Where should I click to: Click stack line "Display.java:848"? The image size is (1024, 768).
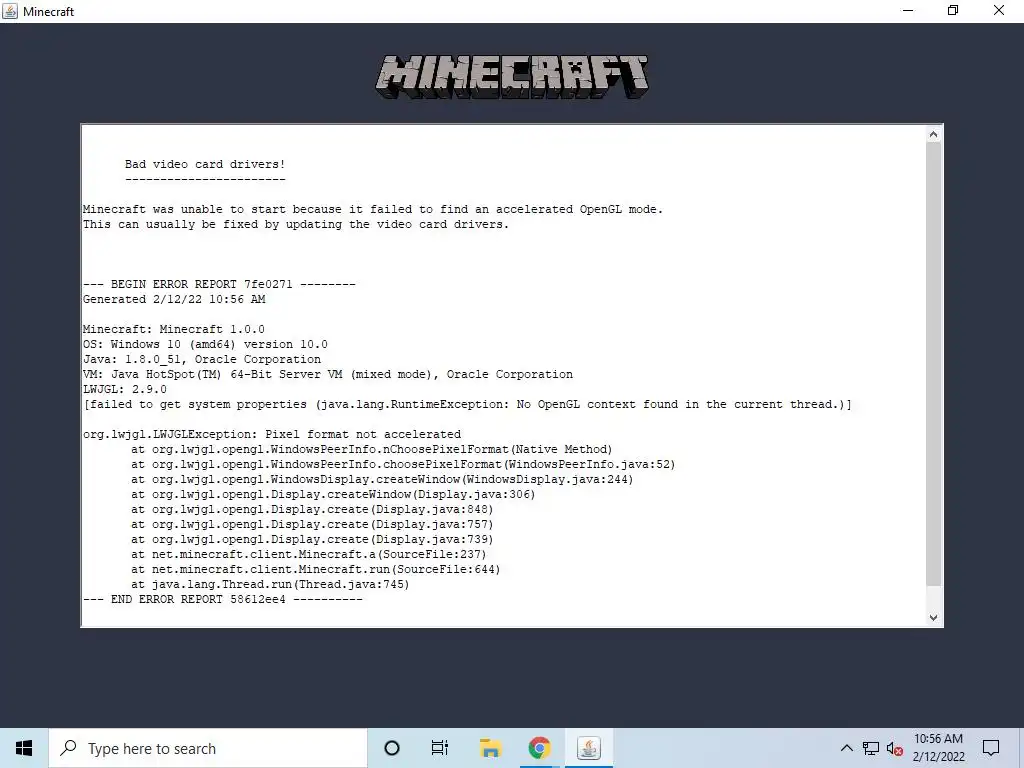[312, 510]
